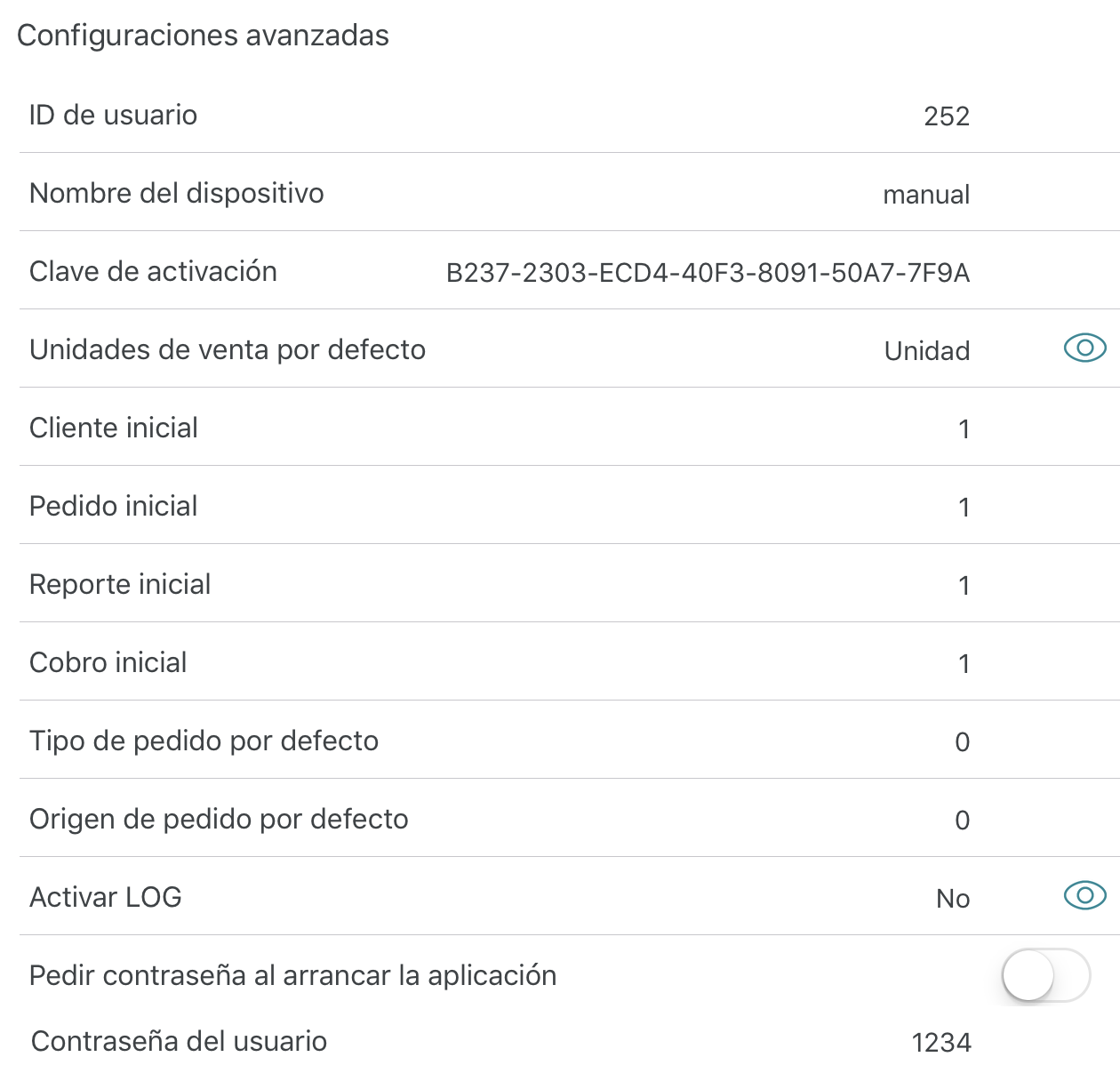Image resolution: width=1120 pixels, height=1081 pixels.
Task: Change the Pedido inicial number
Action: (964, 508)
